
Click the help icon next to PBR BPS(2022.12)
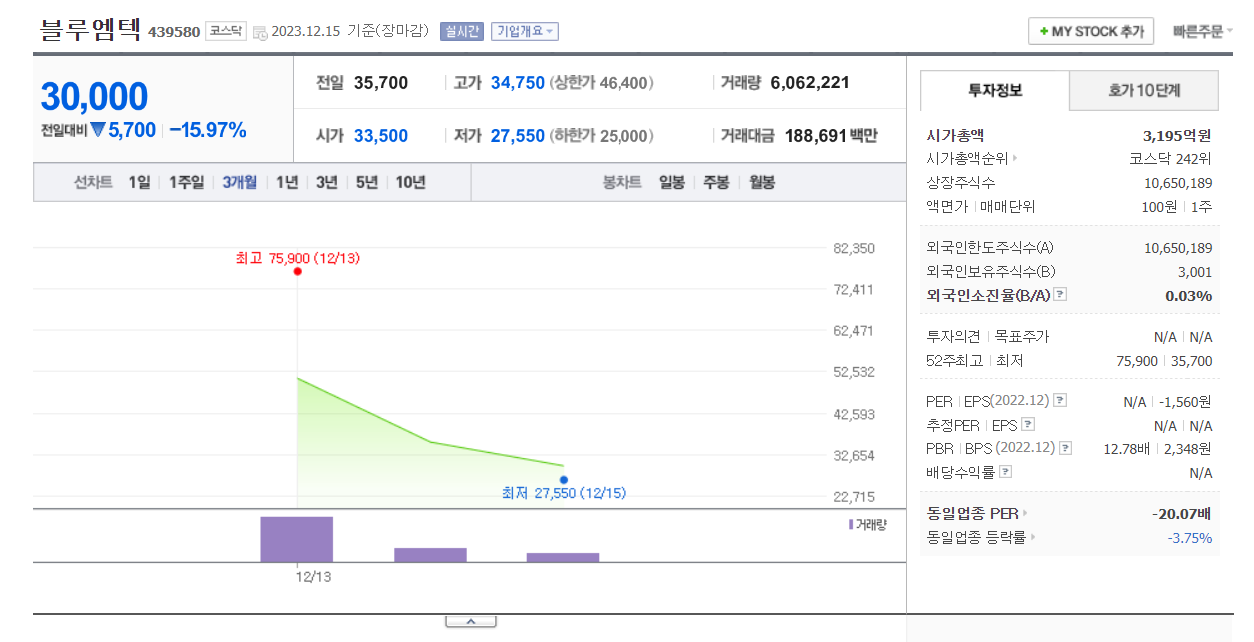[x=1066, y=448]
